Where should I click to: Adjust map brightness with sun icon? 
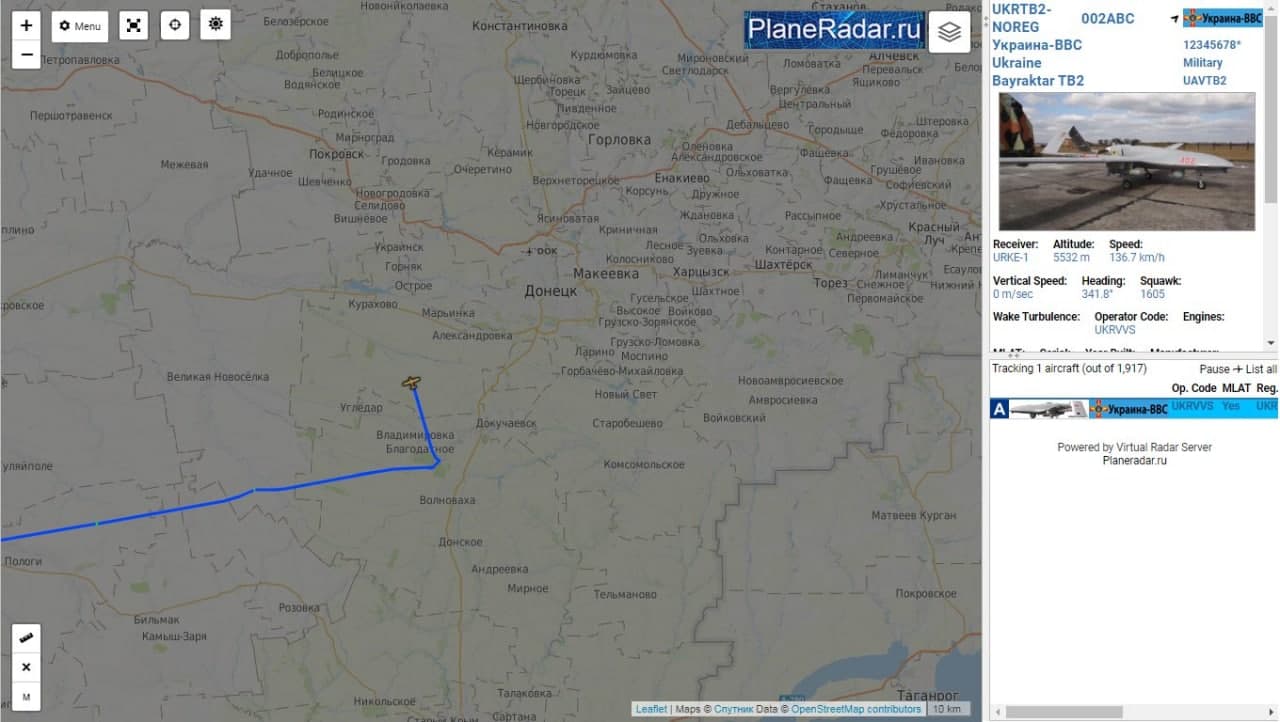(215, 25)
